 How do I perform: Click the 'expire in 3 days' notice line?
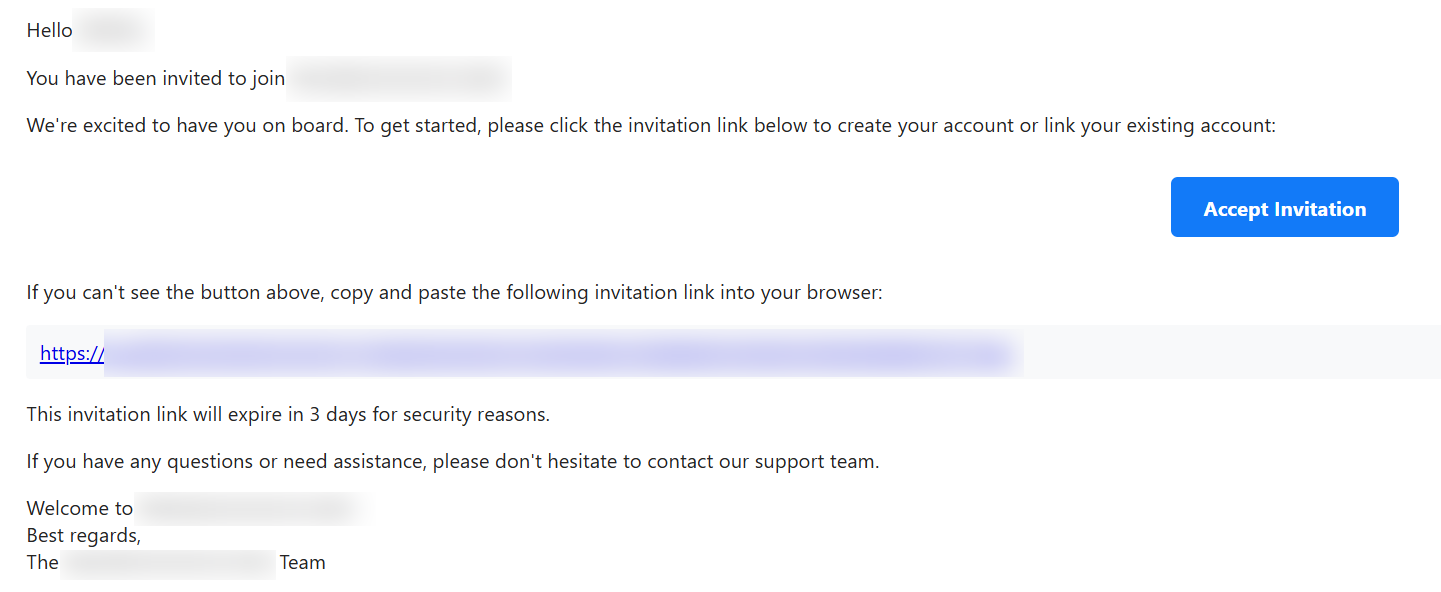point(288,414)
